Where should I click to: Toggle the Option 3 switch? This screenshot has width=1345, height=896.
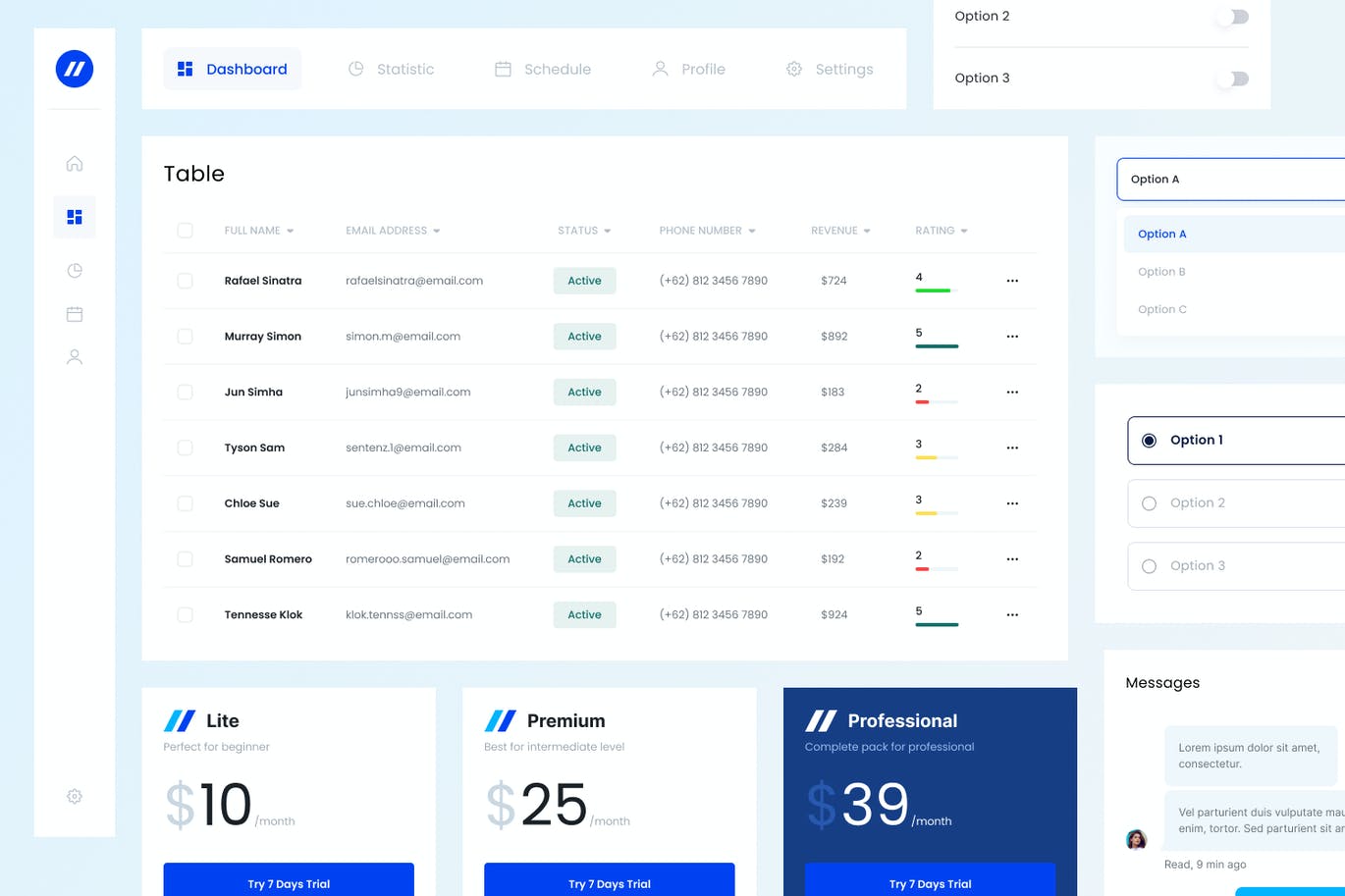[x=1234, y=79]
